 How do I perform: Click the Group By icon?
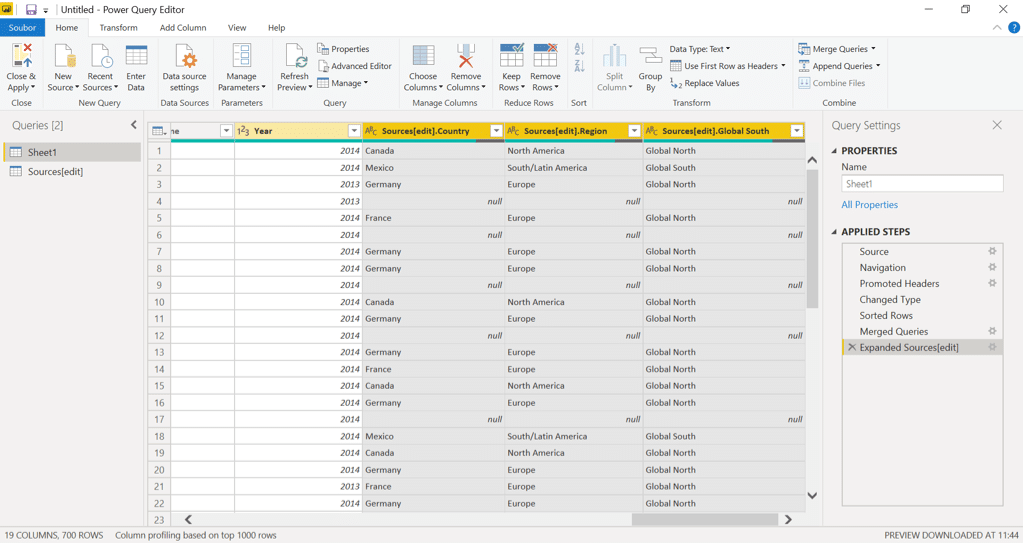point(650,56)
